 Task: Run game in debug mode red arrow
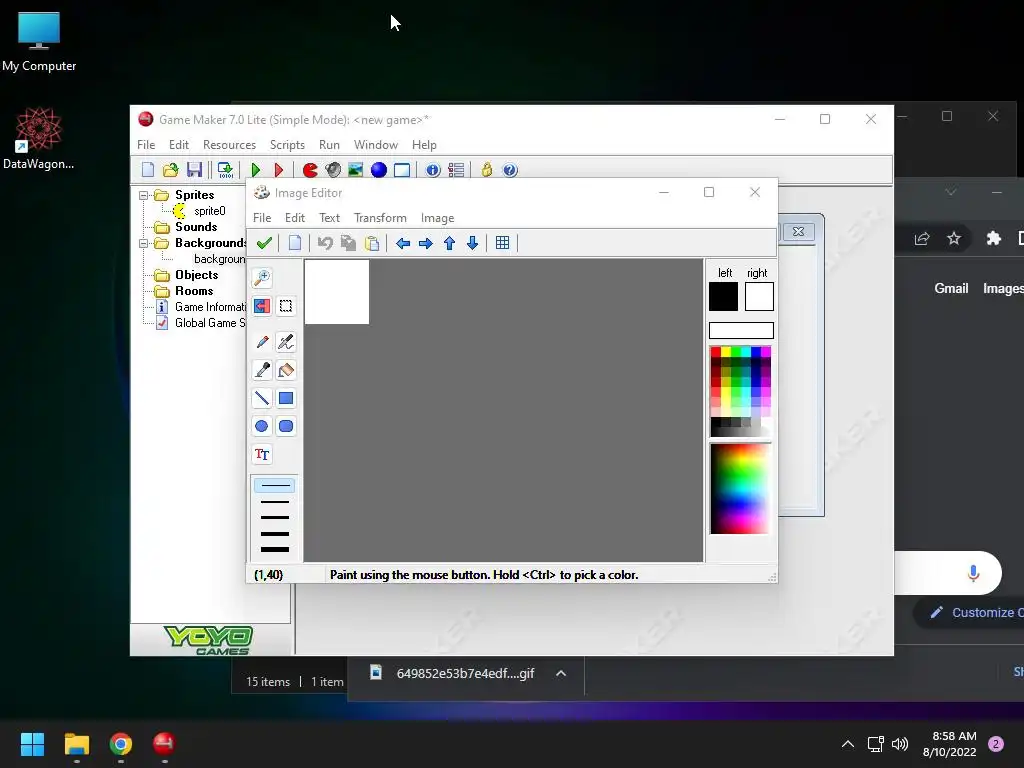(x=279, y=170)
